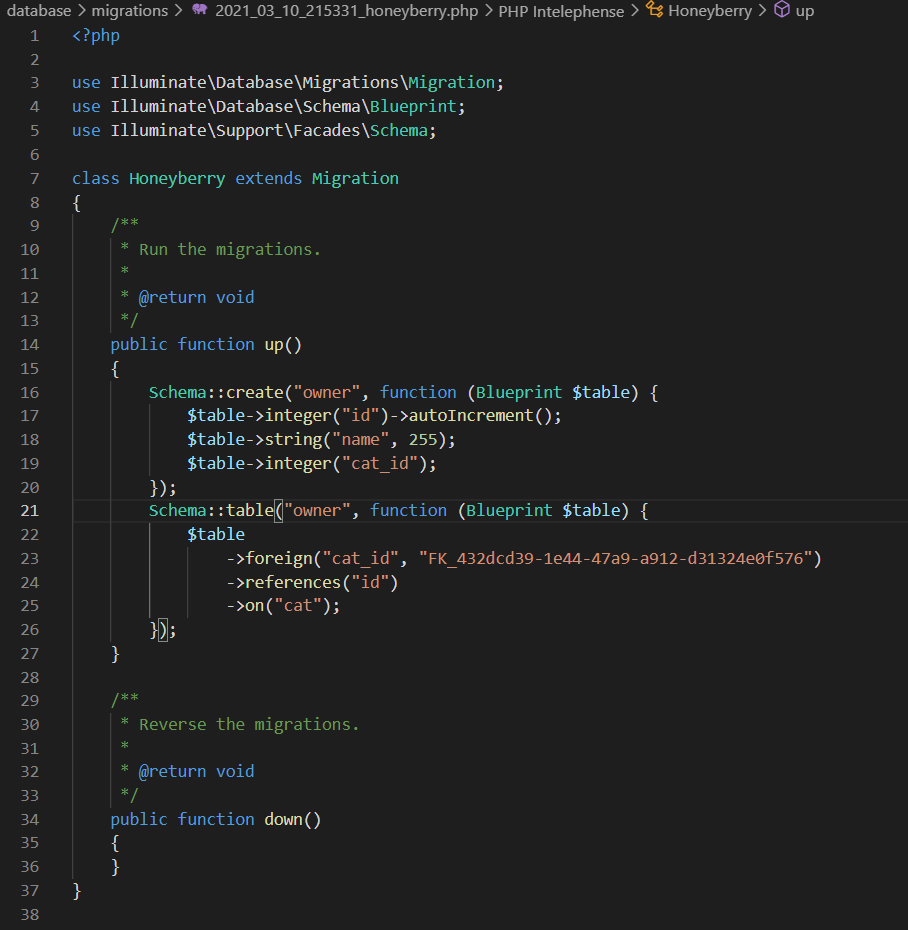Click 'Blueprint' in the line 4 use statement
The image size is (908, 930).
[x=413, y=107]
